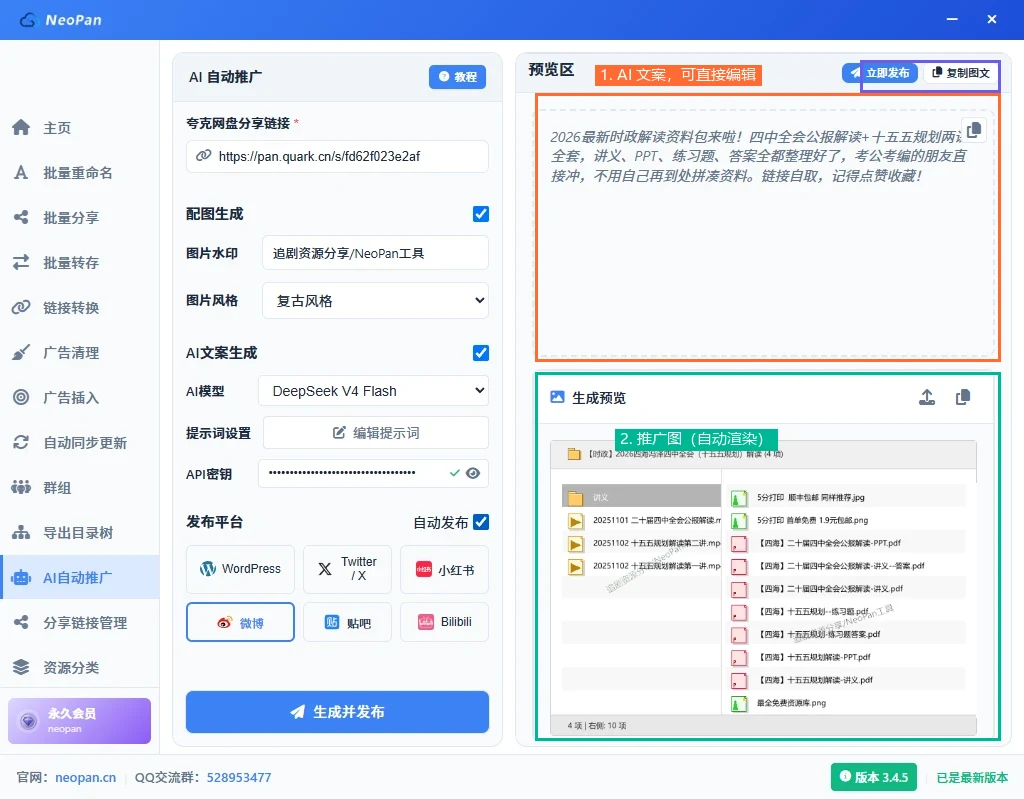Click link icon in share URL field
Screen dimensions: 1024x799
pos(204,155)
